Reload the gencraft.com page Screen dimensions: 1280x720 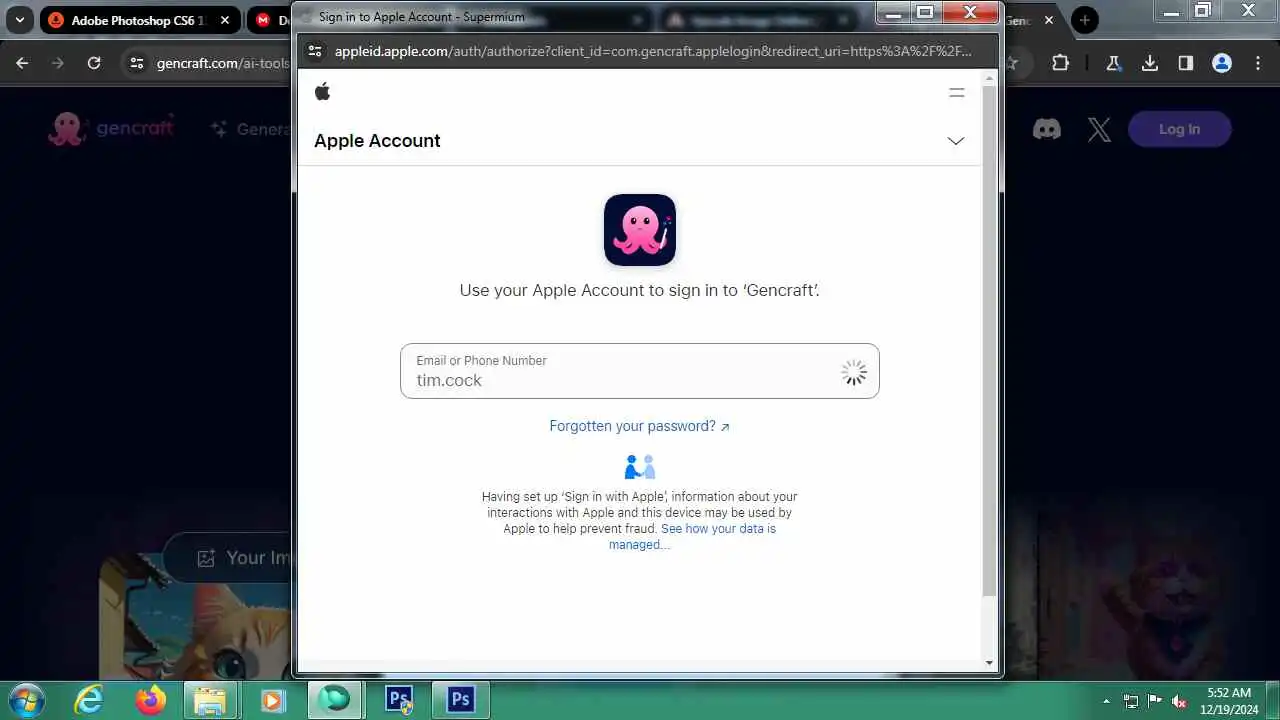pos(94,63)
